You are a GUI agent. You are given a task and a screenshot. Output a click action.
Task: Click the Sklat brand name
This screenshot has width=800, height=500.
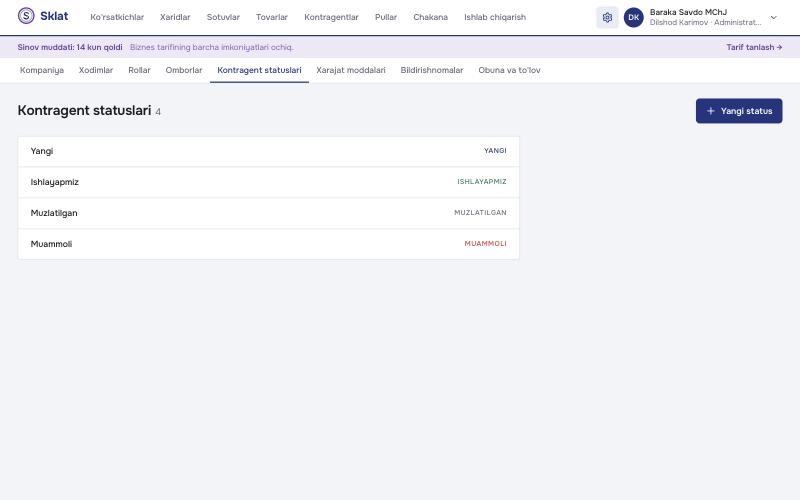(54, 16)
